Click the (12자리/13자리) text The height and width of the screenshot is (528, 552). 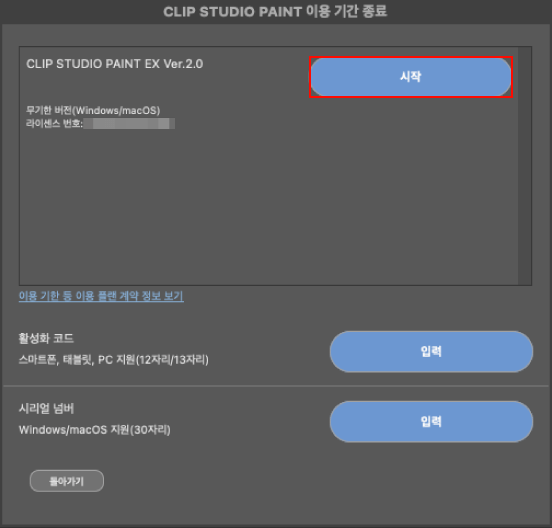(172, 360)
